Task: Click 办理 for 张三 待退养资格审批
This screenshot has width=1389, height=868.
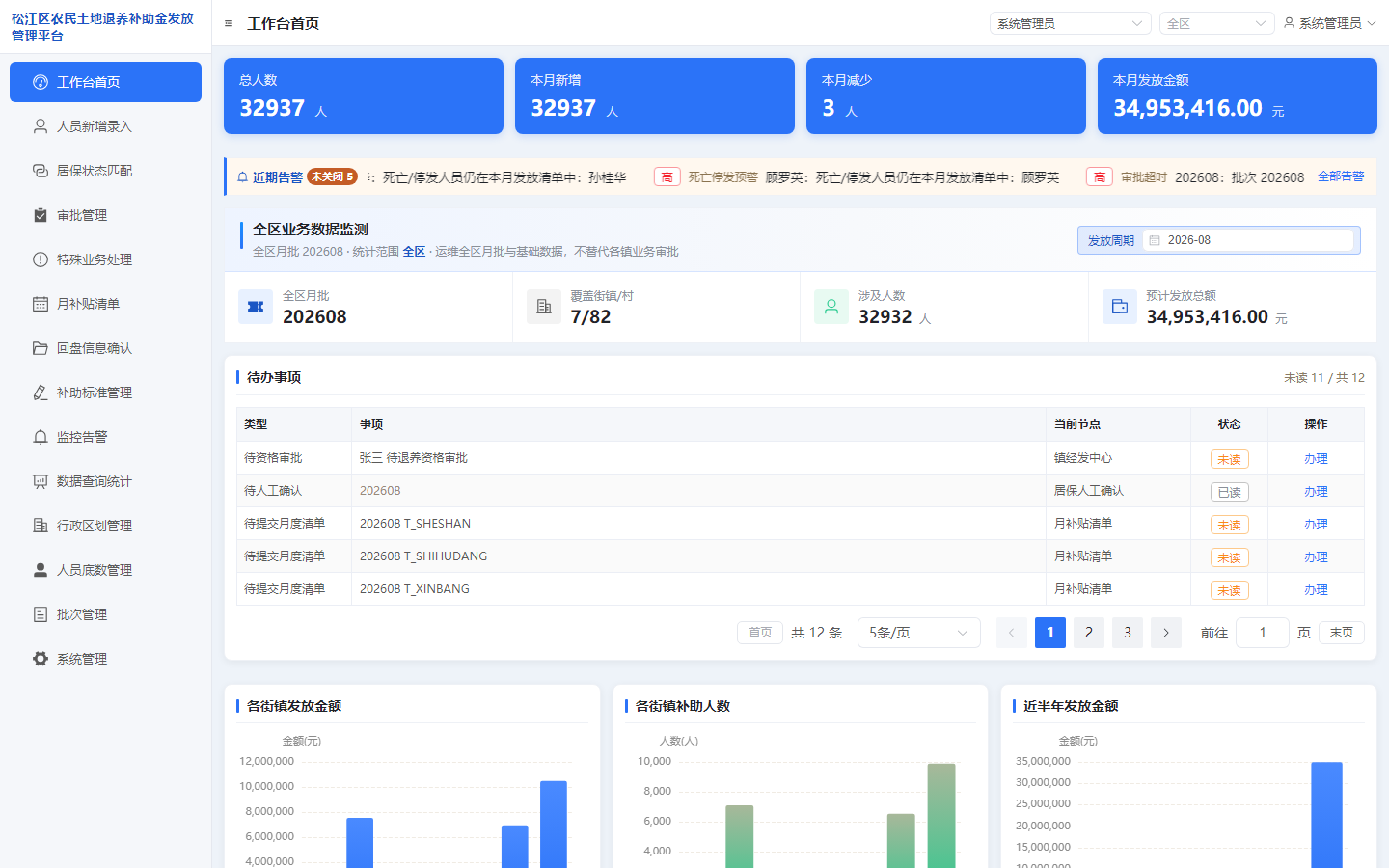Action: click(1316, 459)
